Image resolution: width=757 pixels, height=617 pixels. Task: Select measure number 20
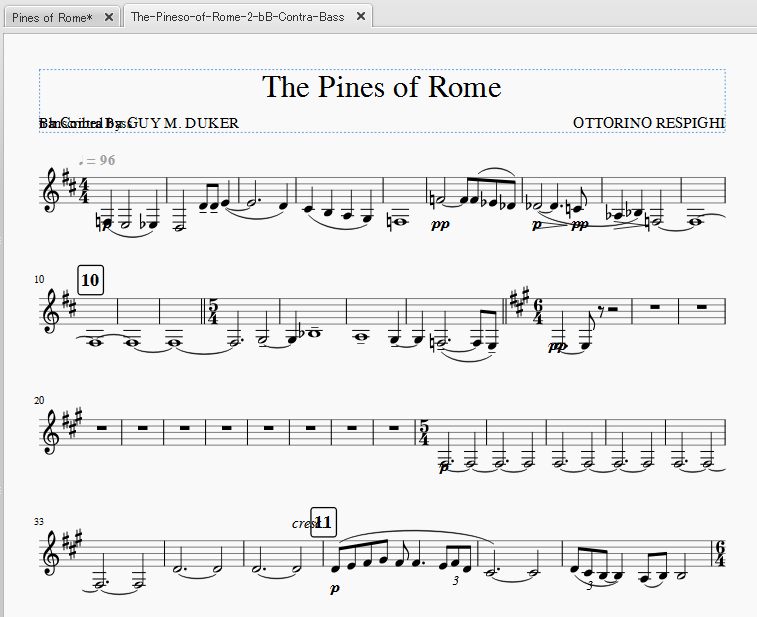39,400
